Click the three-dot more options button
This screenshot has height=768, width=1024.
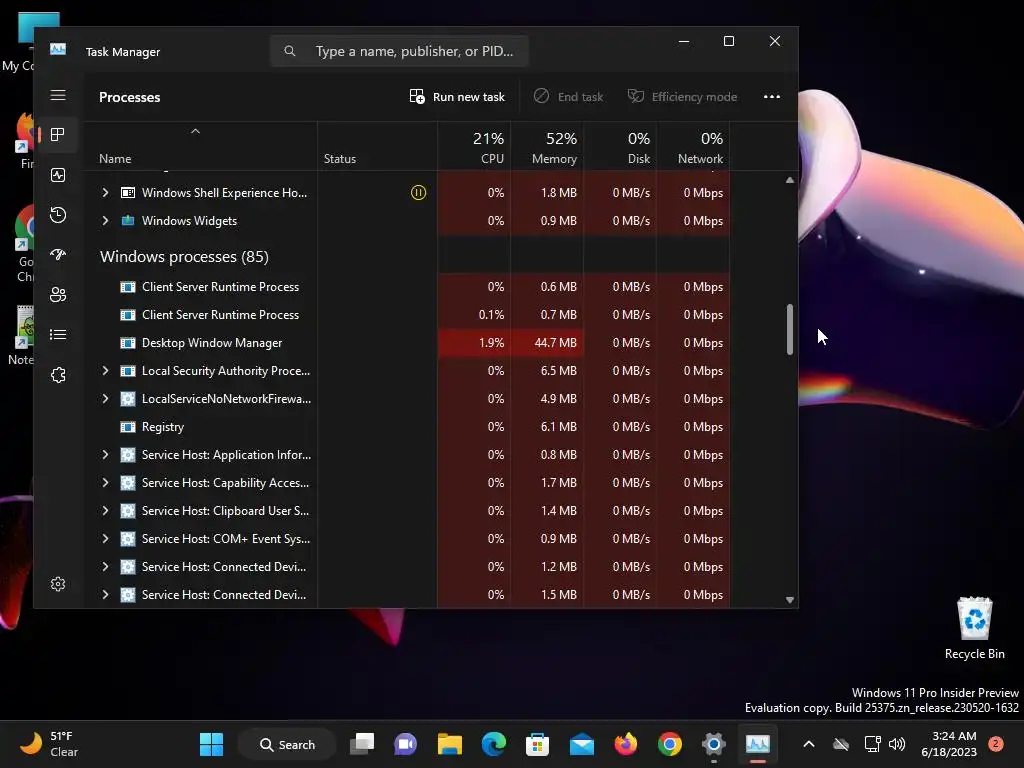772,97
